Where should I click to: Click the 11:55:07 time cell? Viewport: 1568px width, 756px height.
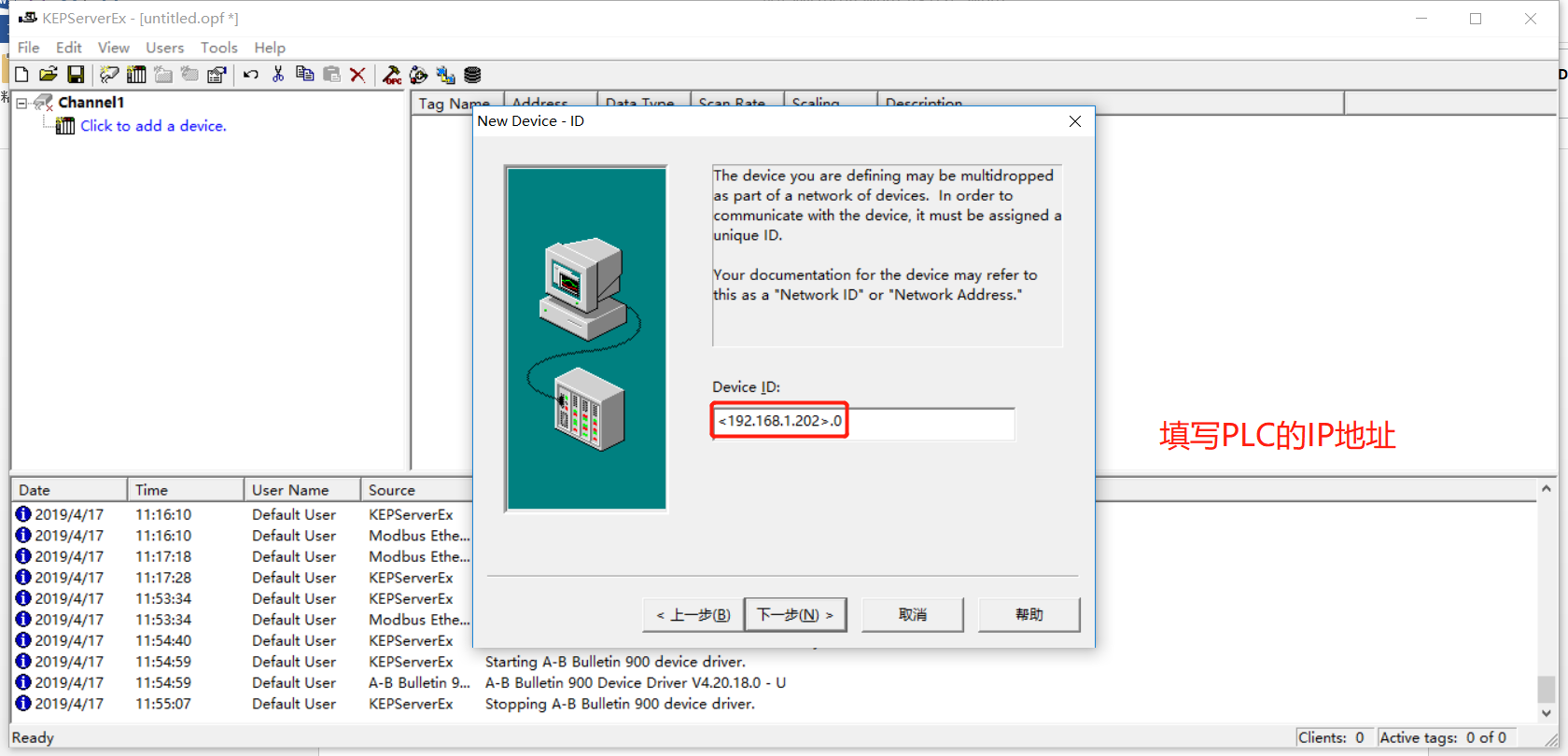point(163,704)
